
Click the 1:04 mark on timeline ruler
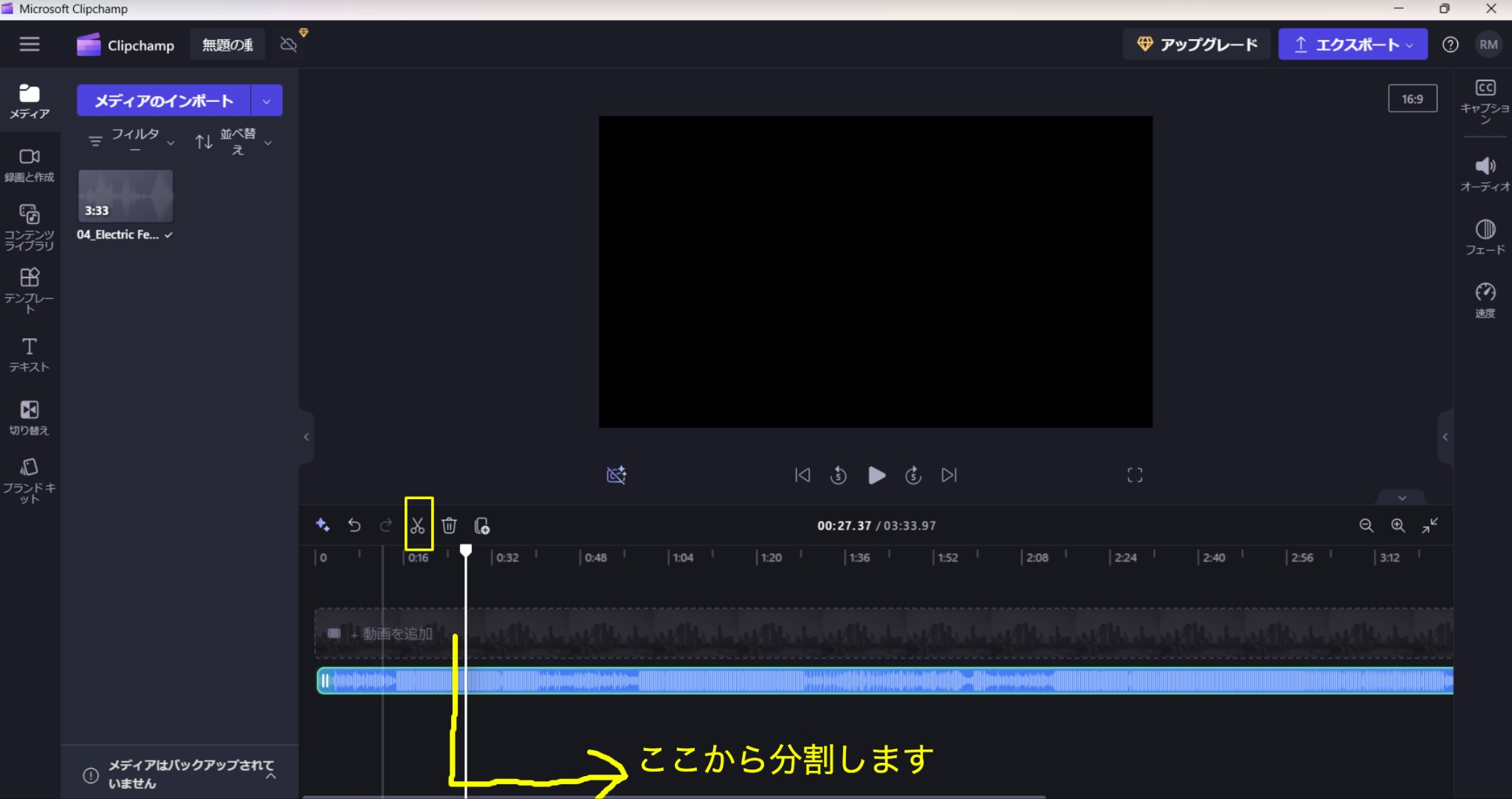coord(683,558)
